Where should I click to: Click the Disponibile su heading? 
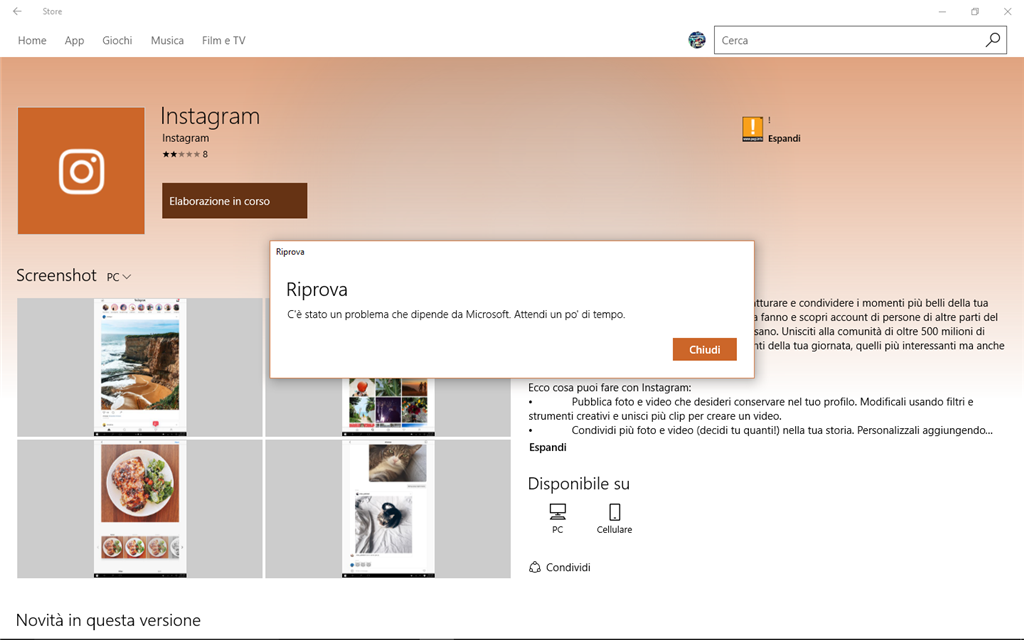[579, 484]
